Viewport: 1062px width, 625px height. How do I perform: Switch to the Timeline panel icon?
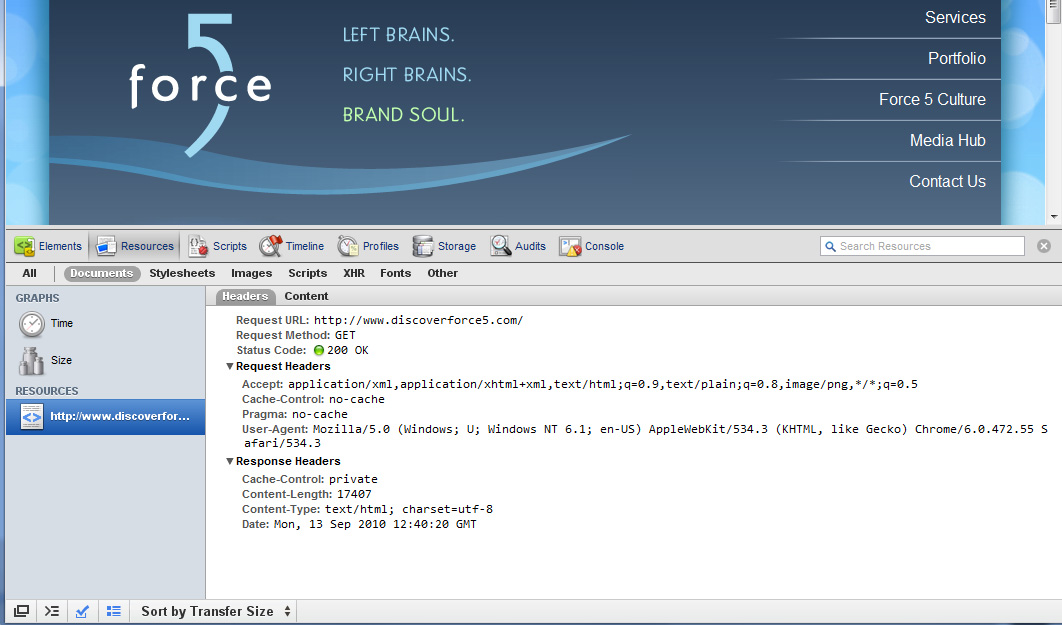point(270,246)
